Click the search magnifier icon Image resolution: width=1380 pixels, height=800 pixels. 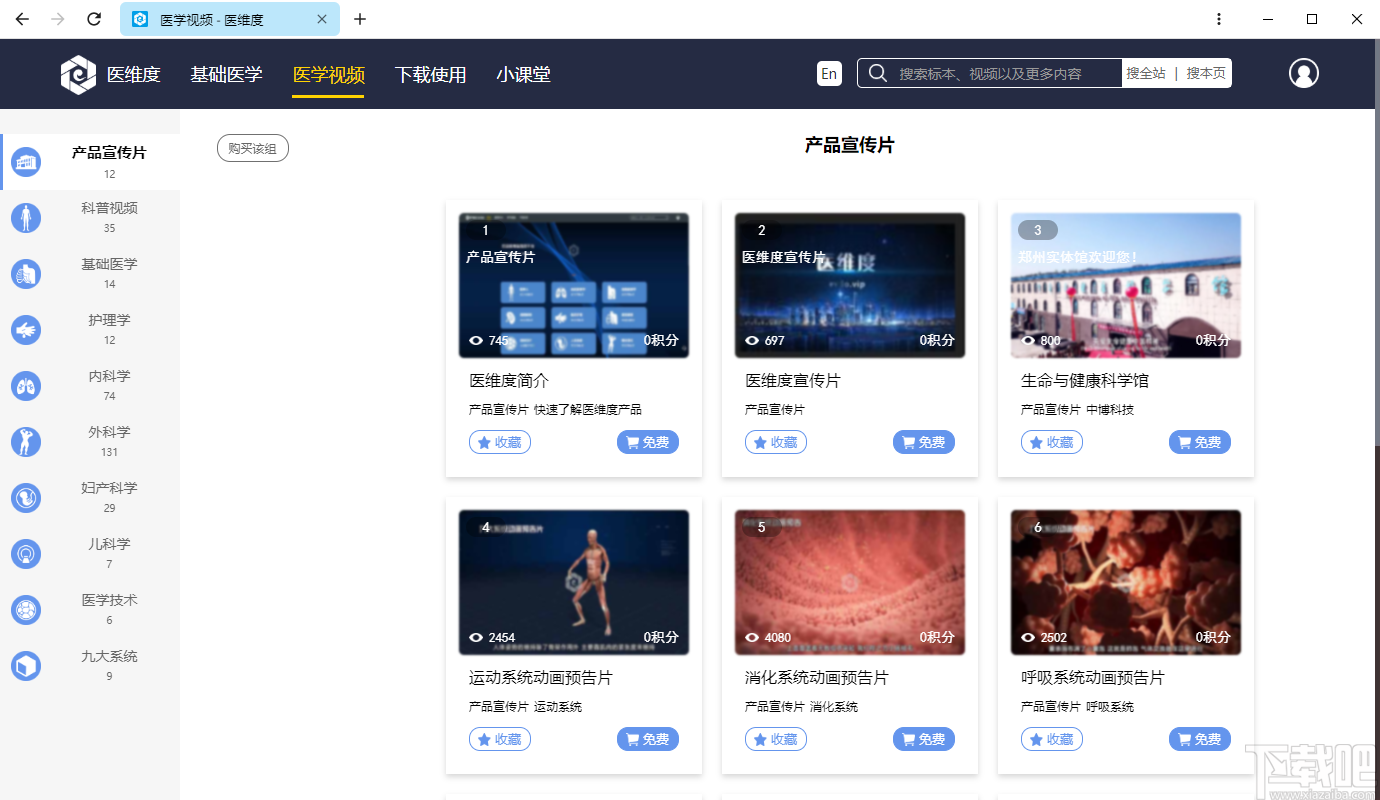877,73
